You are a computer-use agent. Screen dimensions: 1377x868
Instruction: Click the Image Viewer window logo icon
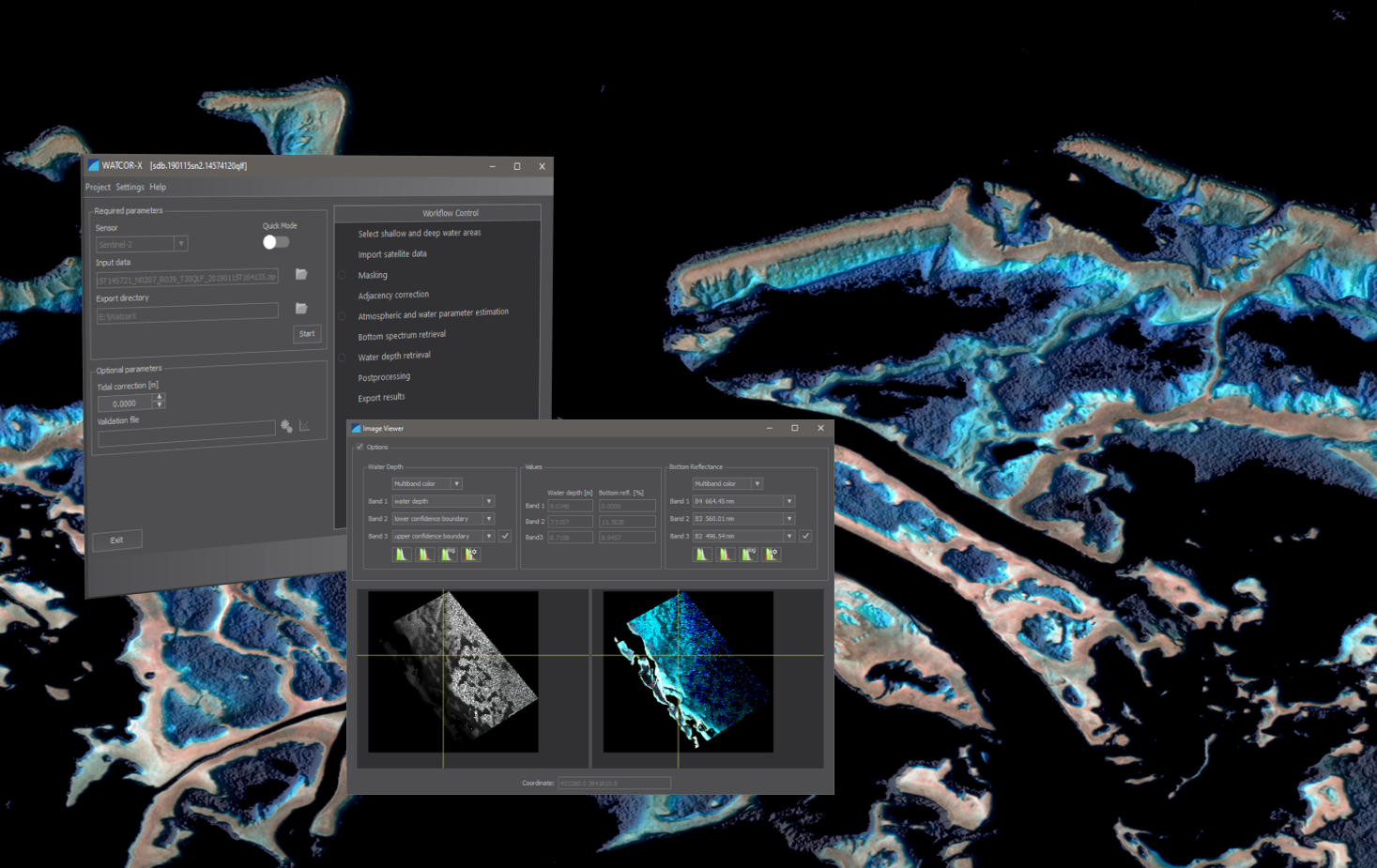click(356, 428)
